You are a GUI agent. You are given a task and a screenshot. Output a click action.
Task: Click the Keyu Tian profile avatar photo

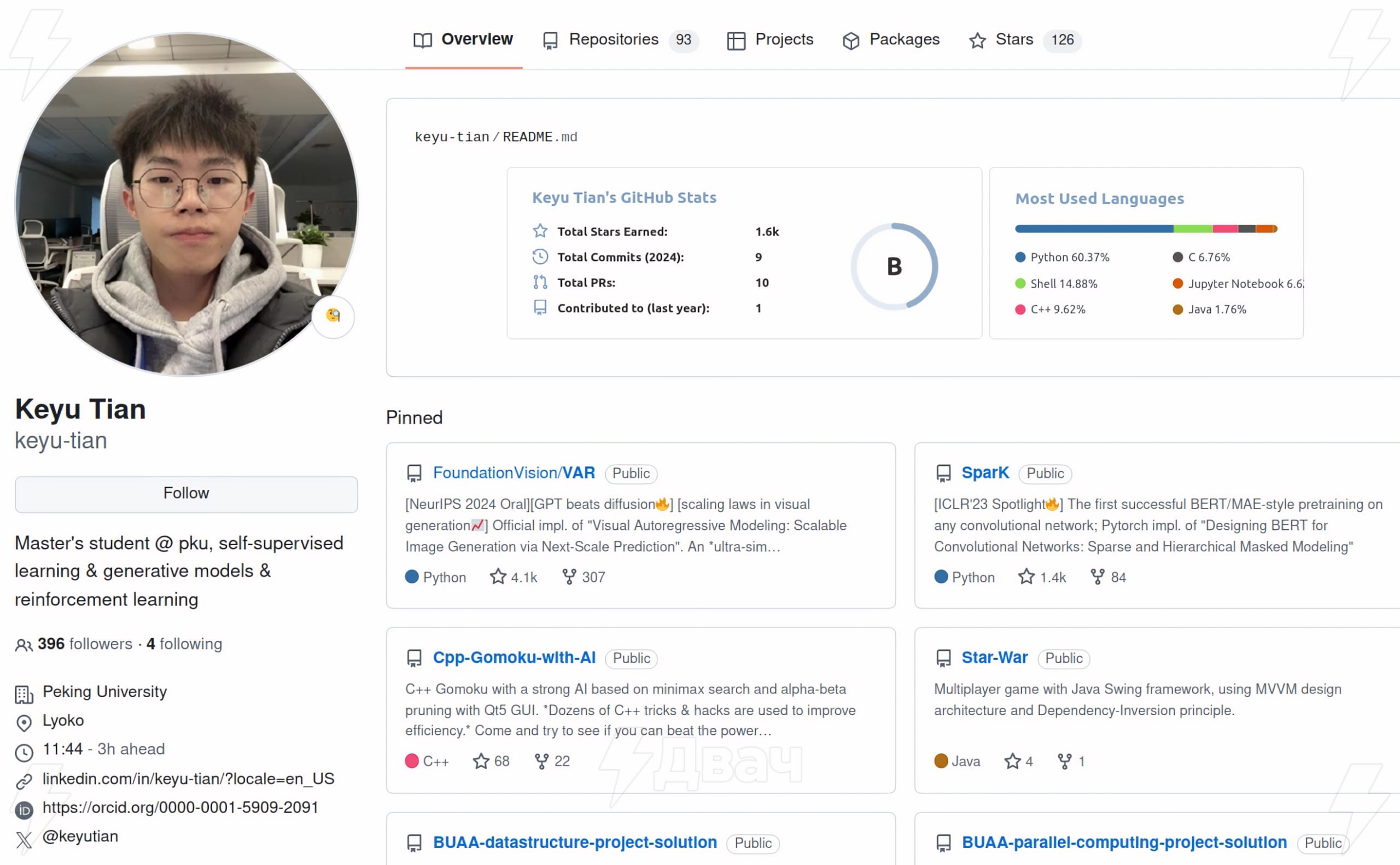coord(186,204)
